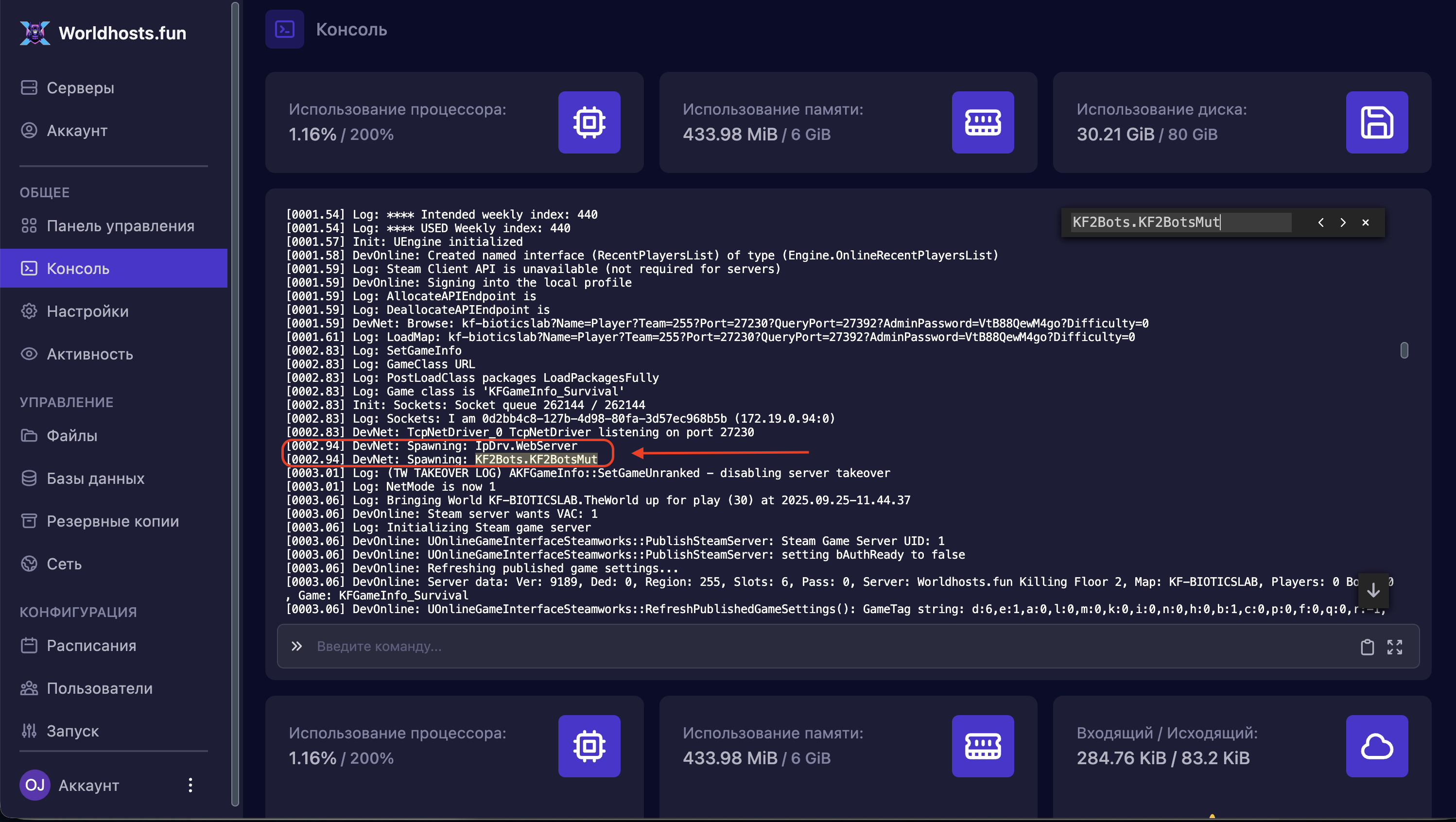
Task: Focus the Введите команду input field
Action: (x=791, y=646)
